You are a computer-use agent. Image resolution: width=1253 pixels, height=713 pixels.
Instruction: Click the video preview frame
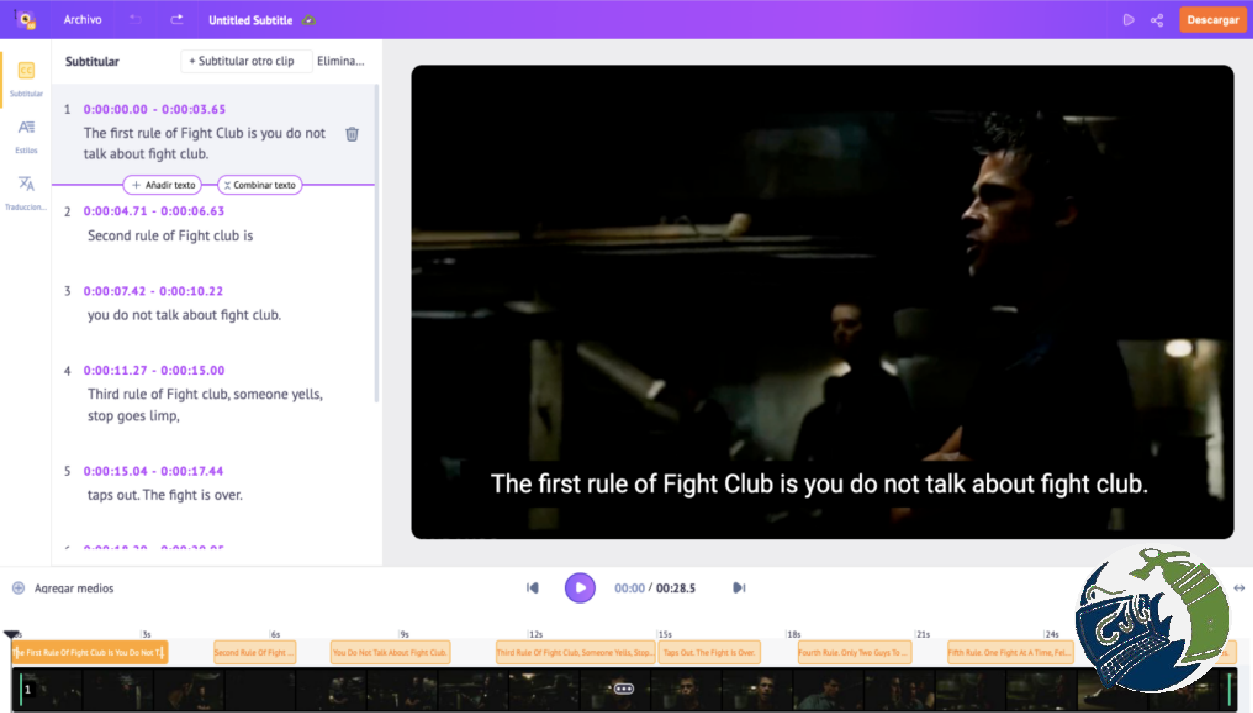click(x=822, y=302)
